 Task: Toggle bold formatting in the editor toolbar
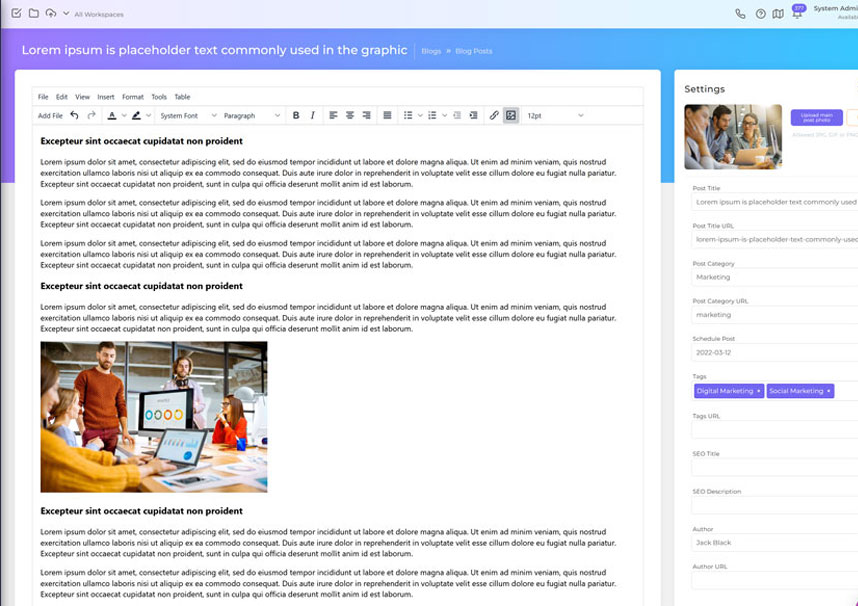(296, 115)
